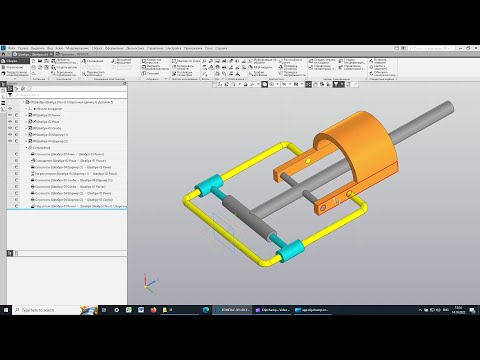Click the pan hand icon in view toolbar
The image size is (480, 360).
coord(315,84)
